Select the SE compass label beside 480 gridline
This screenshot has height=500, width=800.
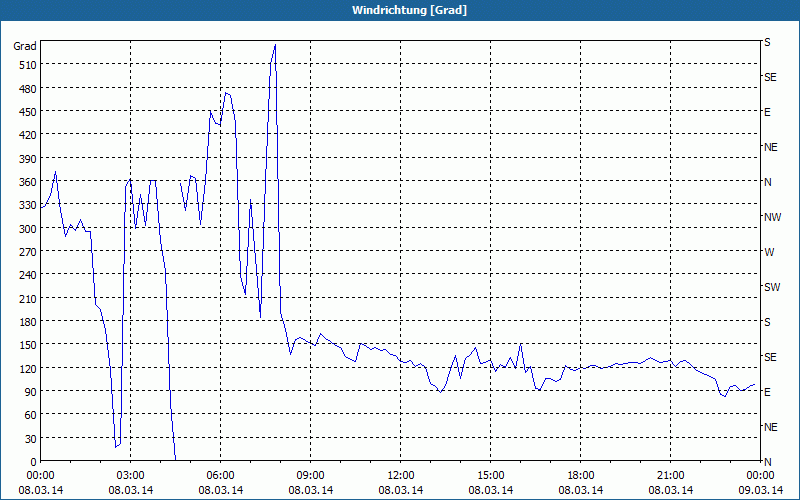[x=770, y=77]
